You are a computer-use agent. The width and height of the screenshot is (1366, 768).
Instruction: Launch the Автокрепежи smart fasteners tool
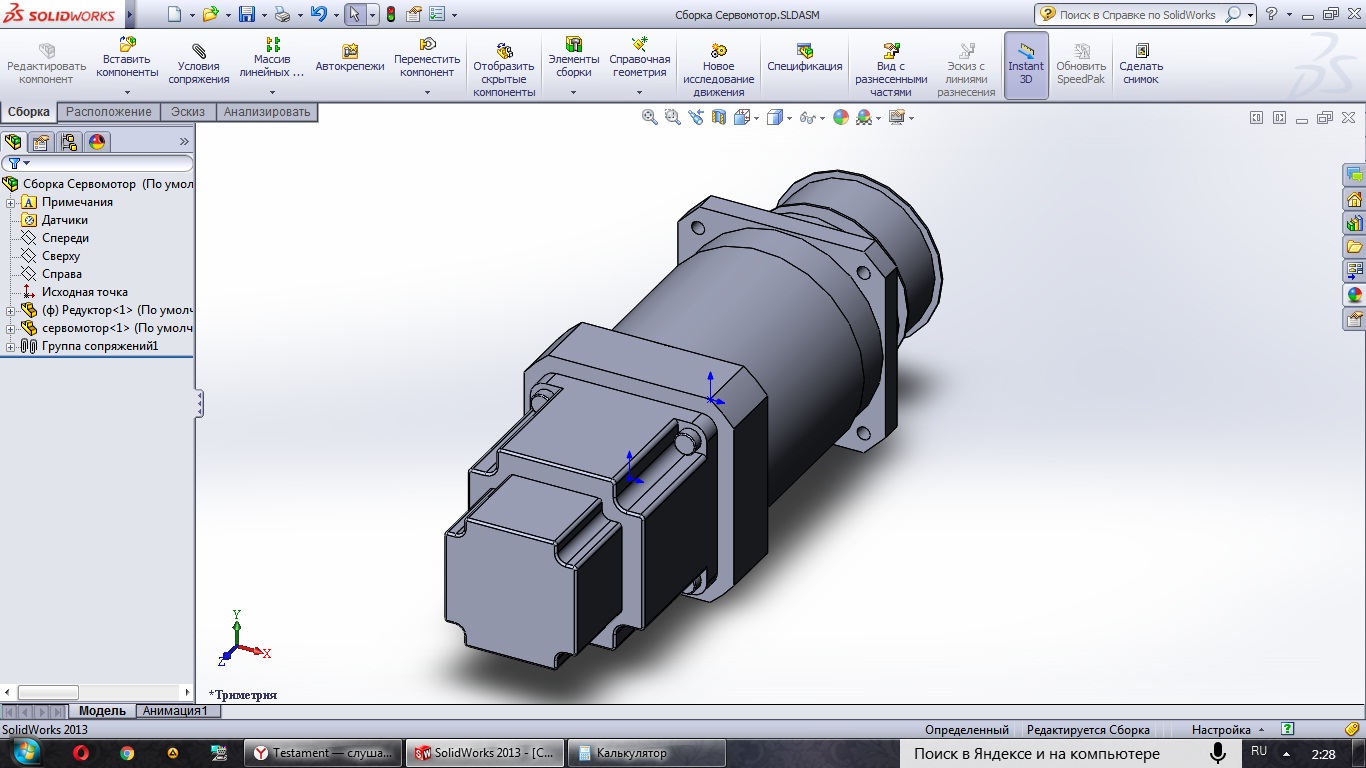(350, 58)
